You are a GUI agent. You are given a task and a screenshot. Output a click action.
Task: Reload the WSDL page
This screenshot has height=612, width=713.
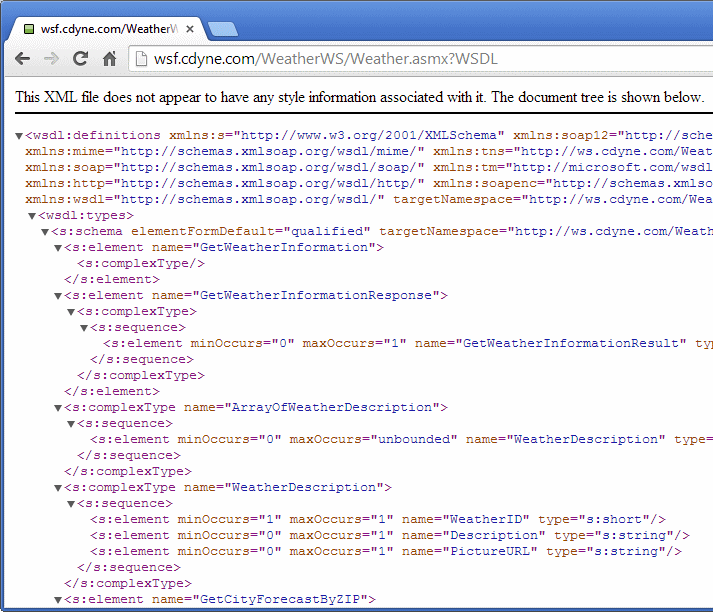pos(80,59)
